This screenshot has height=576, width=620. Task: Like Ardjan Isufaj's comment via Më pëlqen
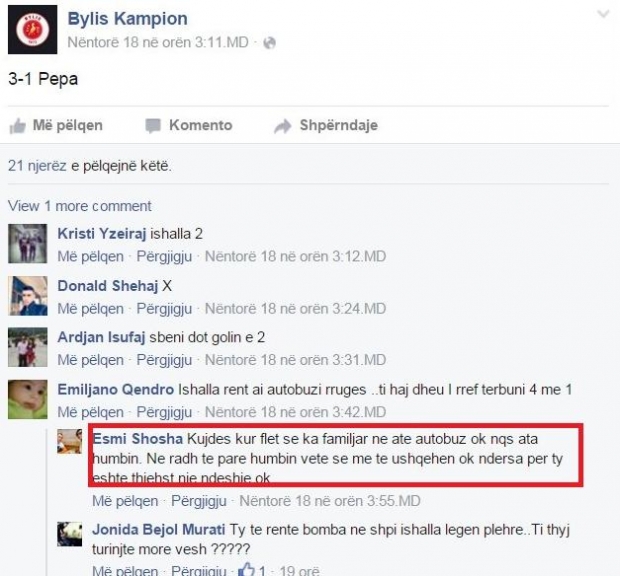click(x=91, y=360)
